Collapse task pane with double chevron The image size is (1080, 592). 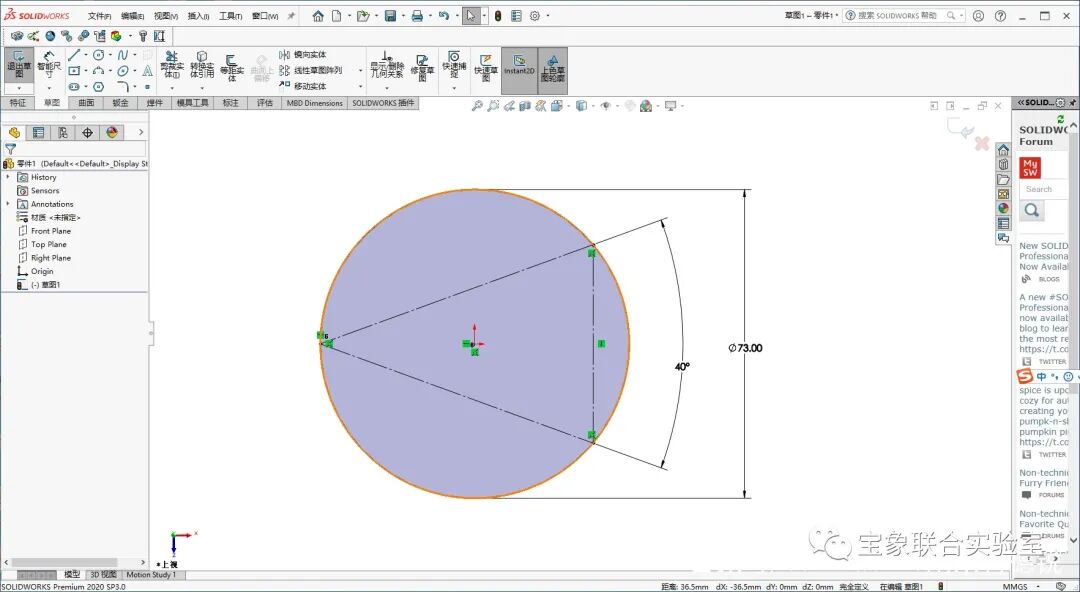[x=1022, y=103]
